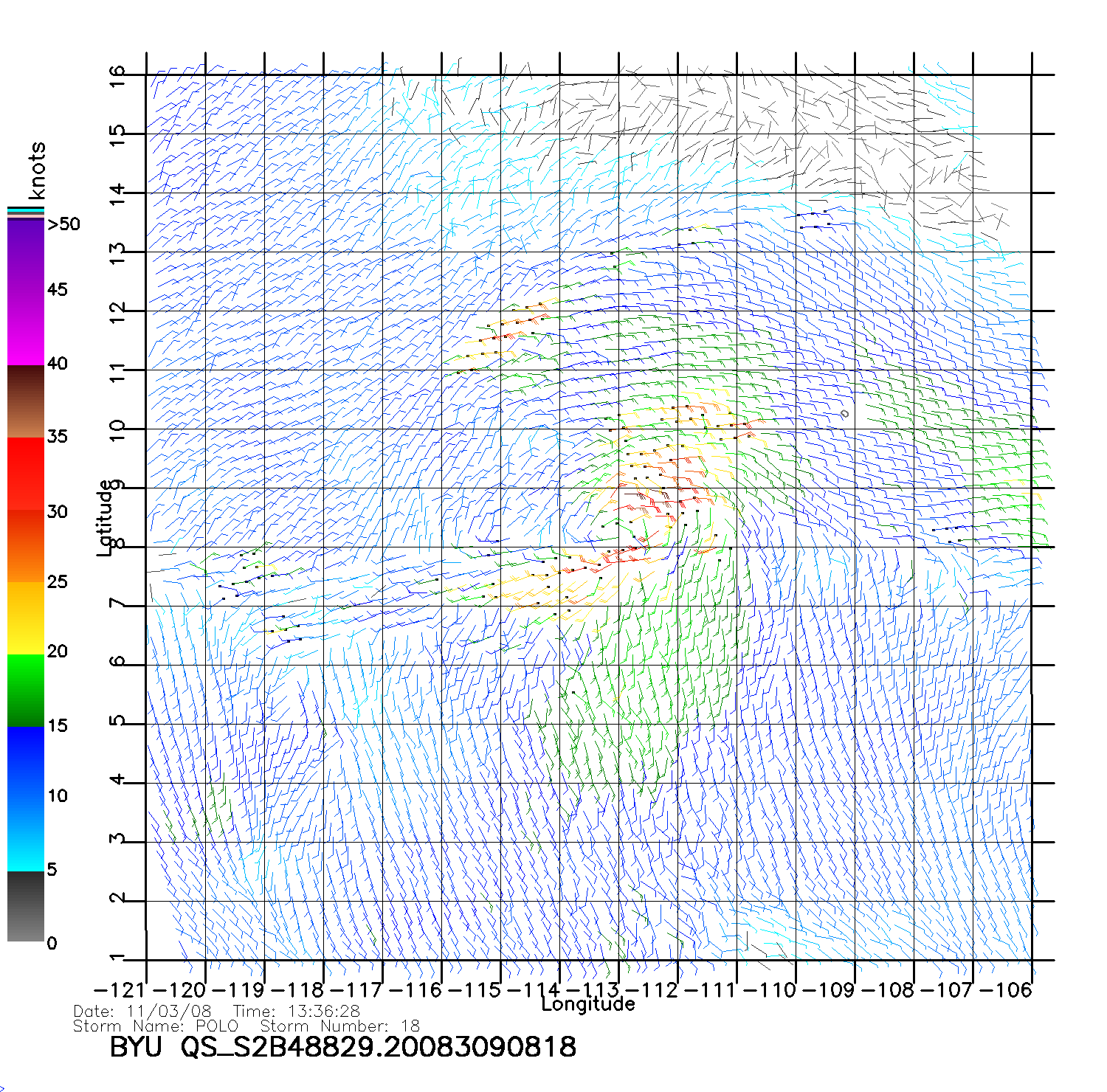
Task: Select the brown 35-40 knots color band
Action: click(x=25, y=402)
